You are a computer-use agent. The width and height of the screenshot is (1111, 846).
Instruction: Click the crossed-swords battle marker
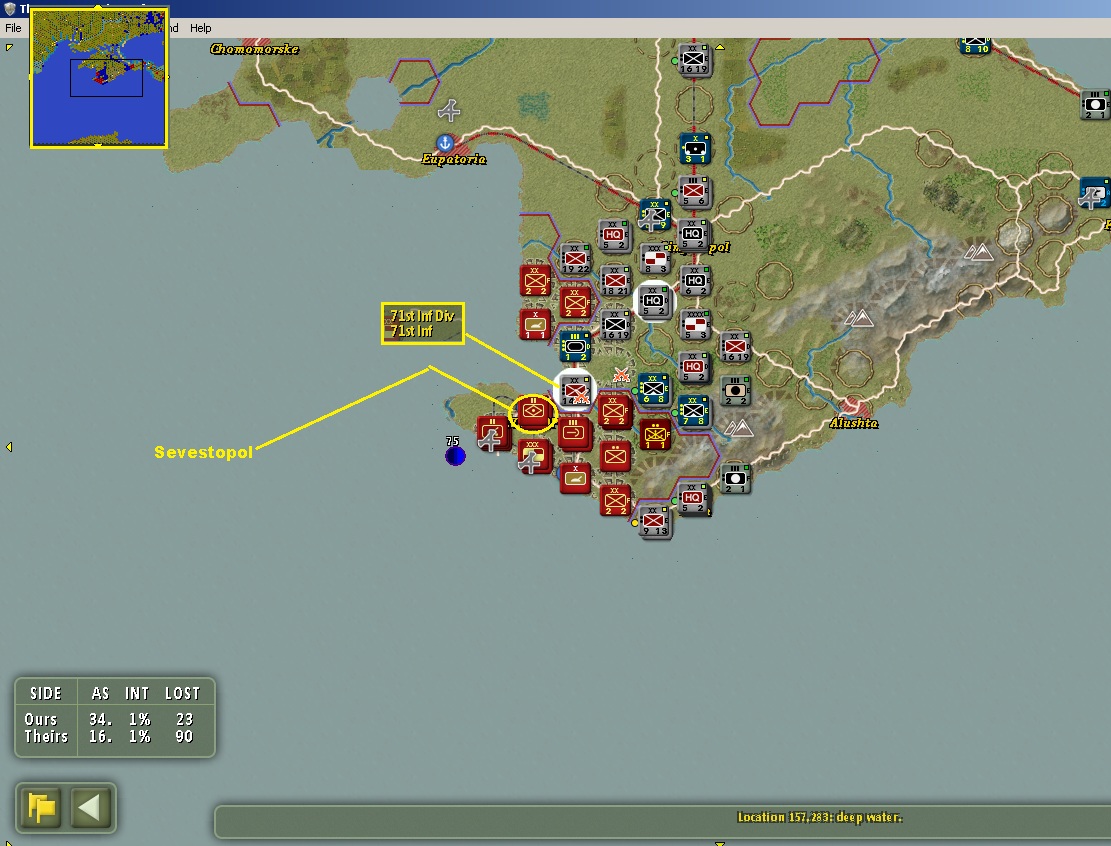(x=621, y=375)
